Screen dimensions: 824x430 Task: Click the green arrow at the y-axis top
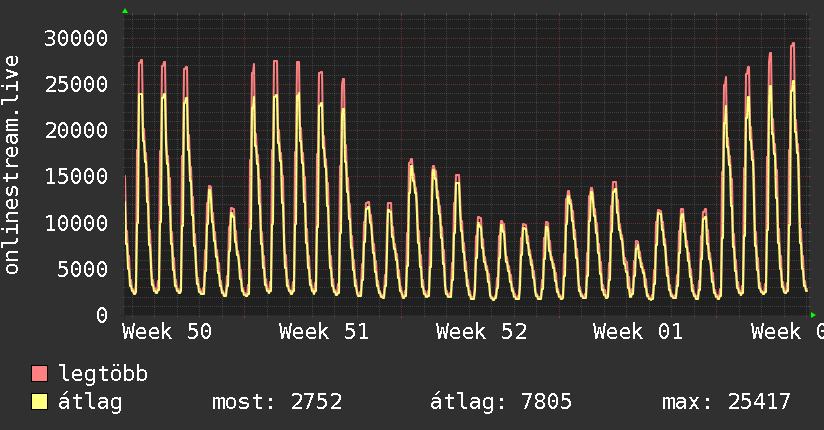click(125, 11)
